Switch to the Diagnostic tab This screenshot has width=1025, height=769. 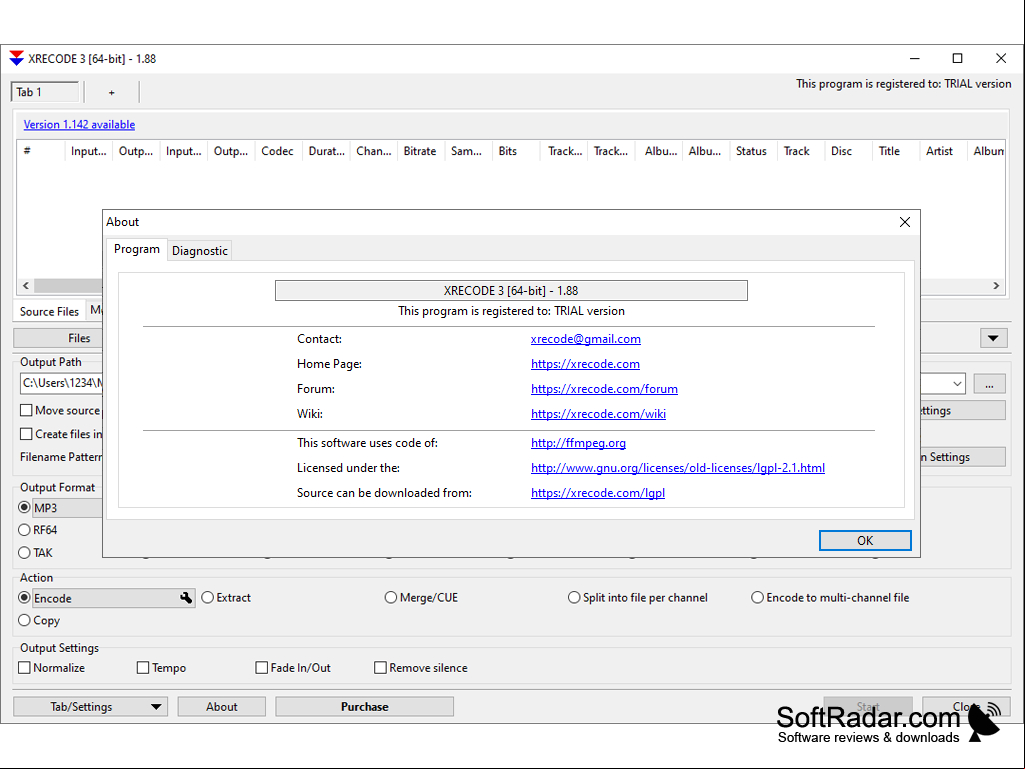point(199,250)
